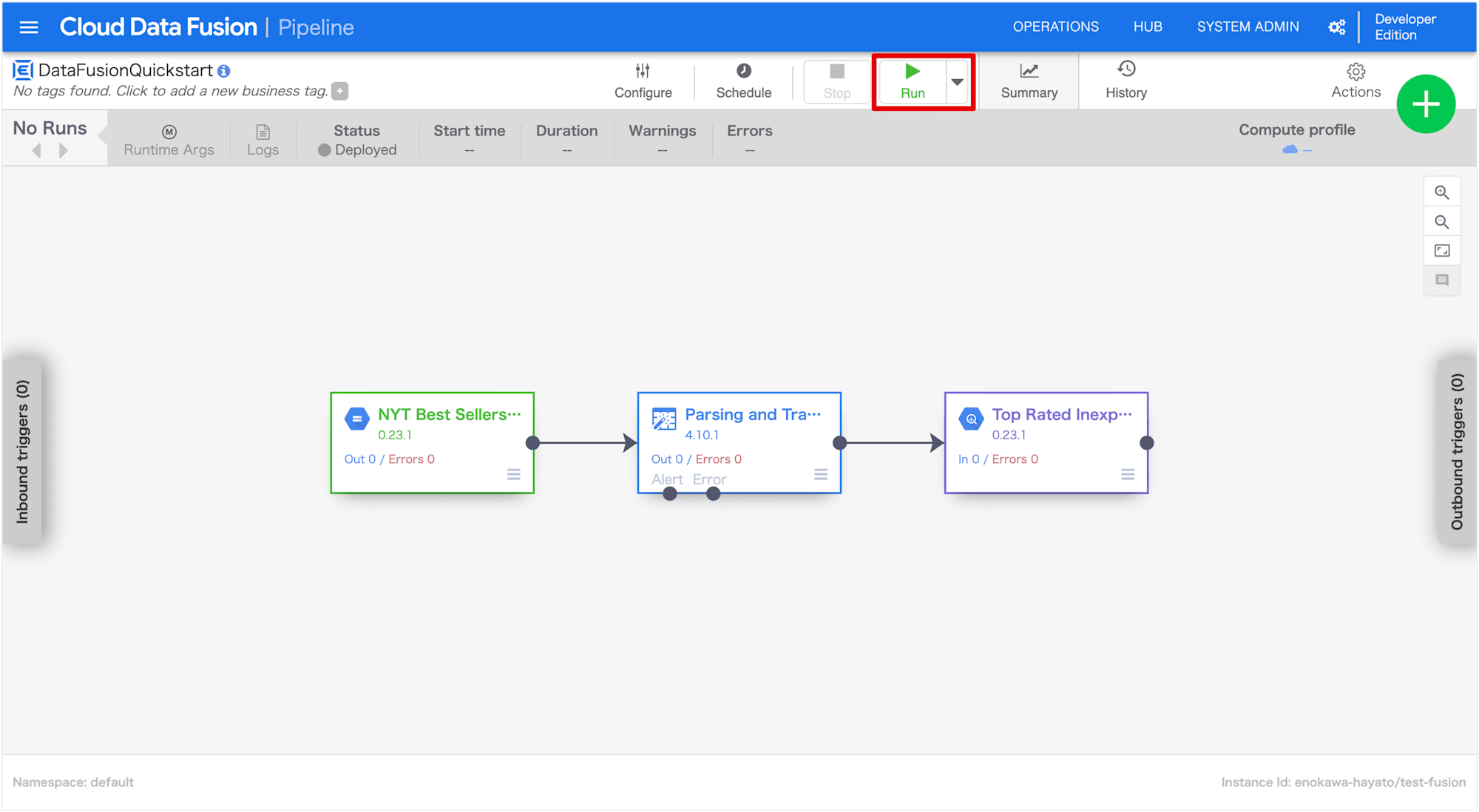Fit pipeline to screen icon
Image resolution: width=1479 pixels, height=812 pixels.
(1441, 251)
